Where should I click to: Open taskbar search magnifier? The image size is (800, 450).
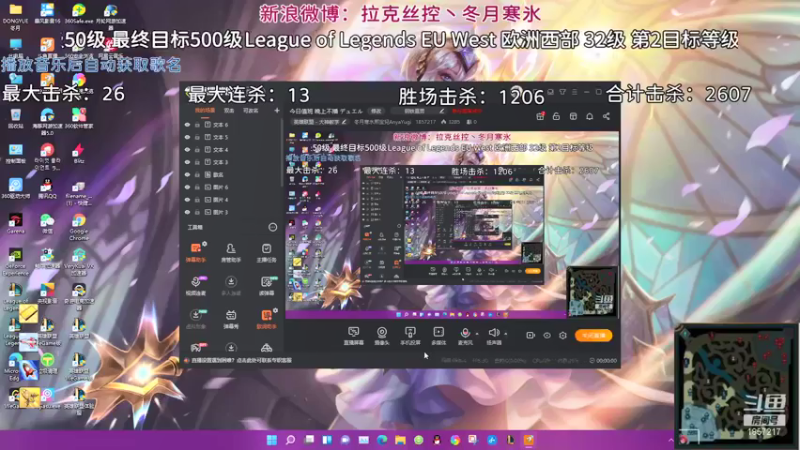pos(290,440)
